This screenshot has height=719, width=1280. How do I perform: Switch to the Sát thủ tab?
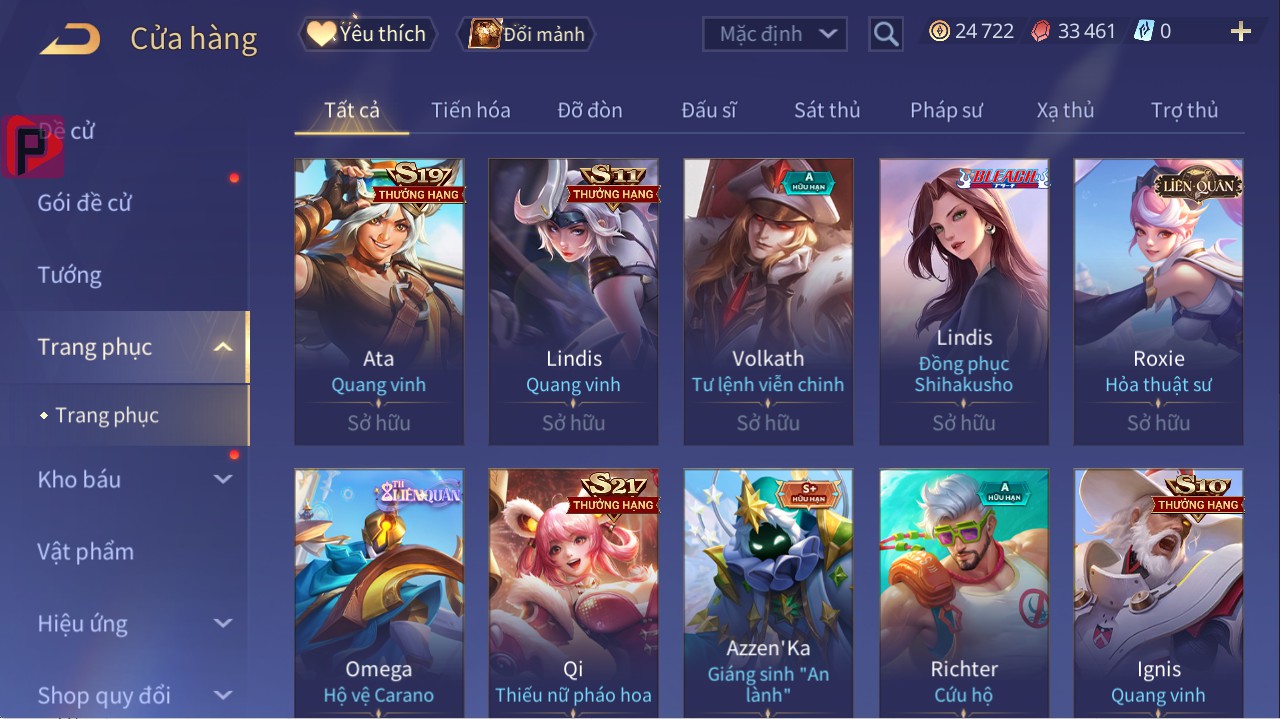point(827,110)
